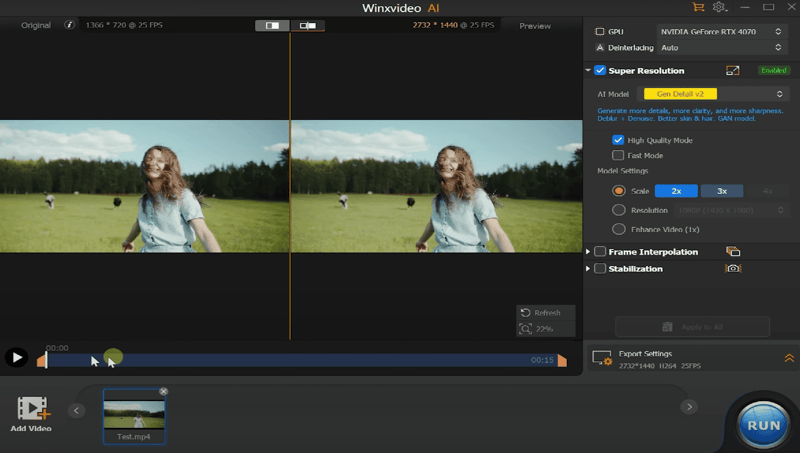Open the AI Model Gen Detail v2 dropdown
This screenshot has width=800, height=453.
click(716, 93)
